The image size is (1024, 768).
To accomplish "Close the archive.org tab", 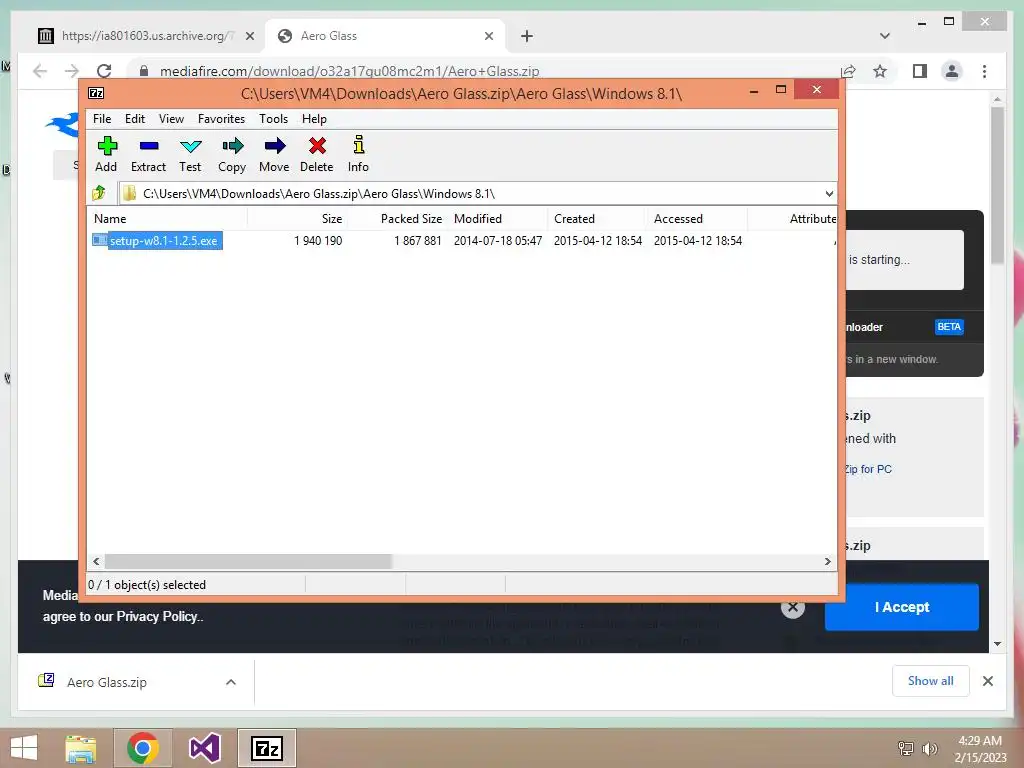I will [249, 36].
